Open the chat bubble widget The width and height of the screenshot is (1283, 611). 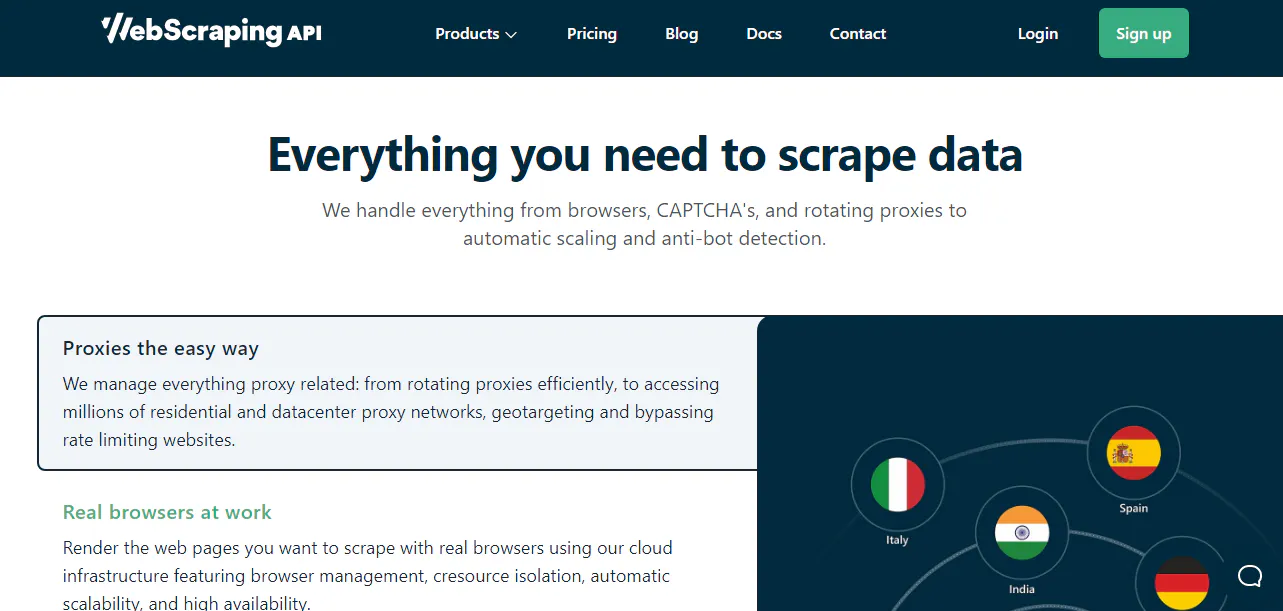click(x=1249, y=576)
